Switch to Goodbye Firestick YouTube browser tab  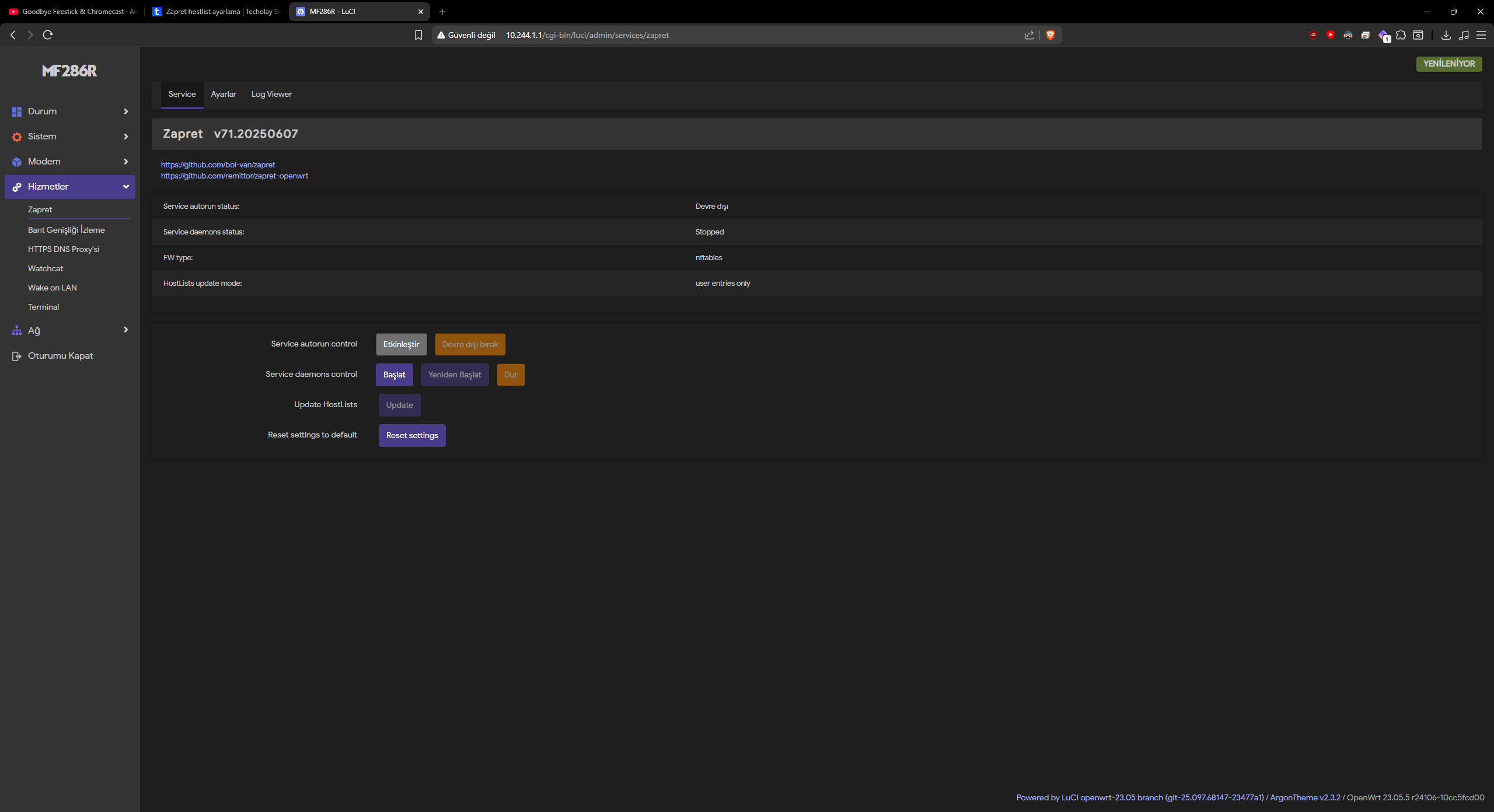tap(72, 12)
